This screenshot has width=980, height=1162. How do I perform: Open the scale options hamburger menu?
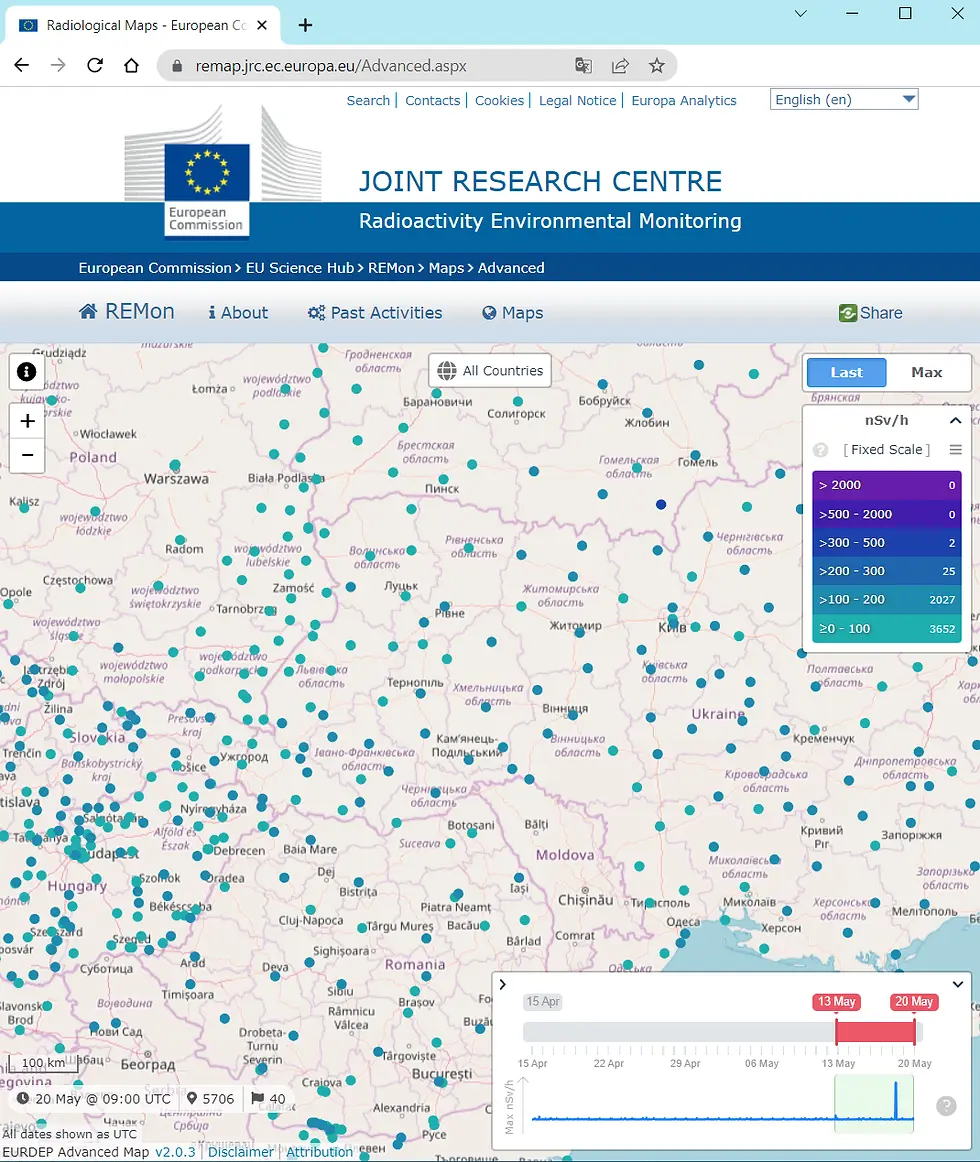(956, 450)
